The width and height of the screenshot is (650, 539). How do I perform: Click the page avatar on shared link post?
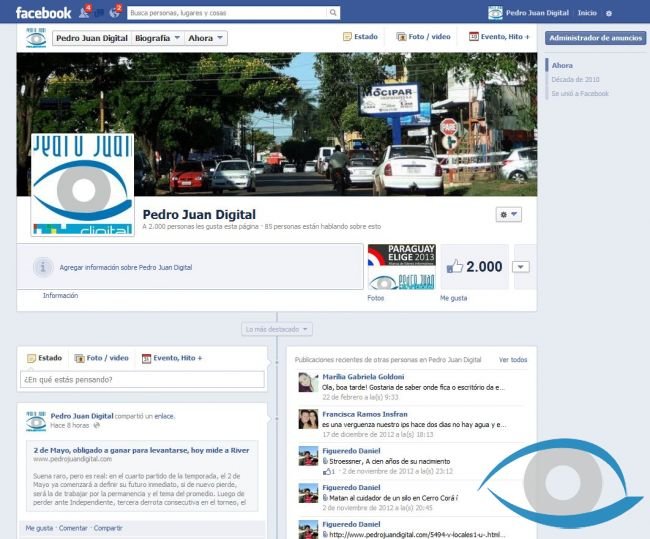coord(36,421)
